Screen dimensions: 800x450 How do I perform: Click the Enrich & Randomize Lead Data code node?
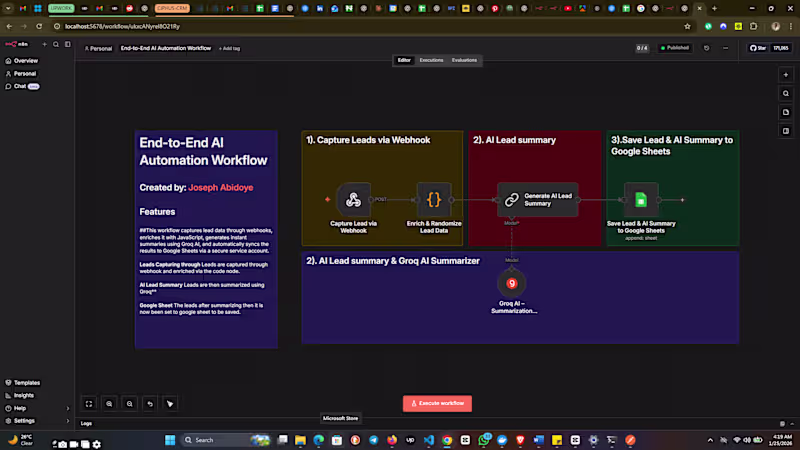434,199
